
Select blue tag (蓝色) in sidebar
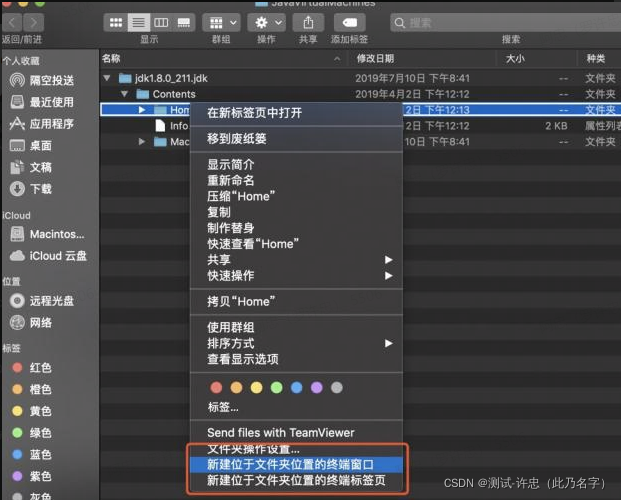32,454
